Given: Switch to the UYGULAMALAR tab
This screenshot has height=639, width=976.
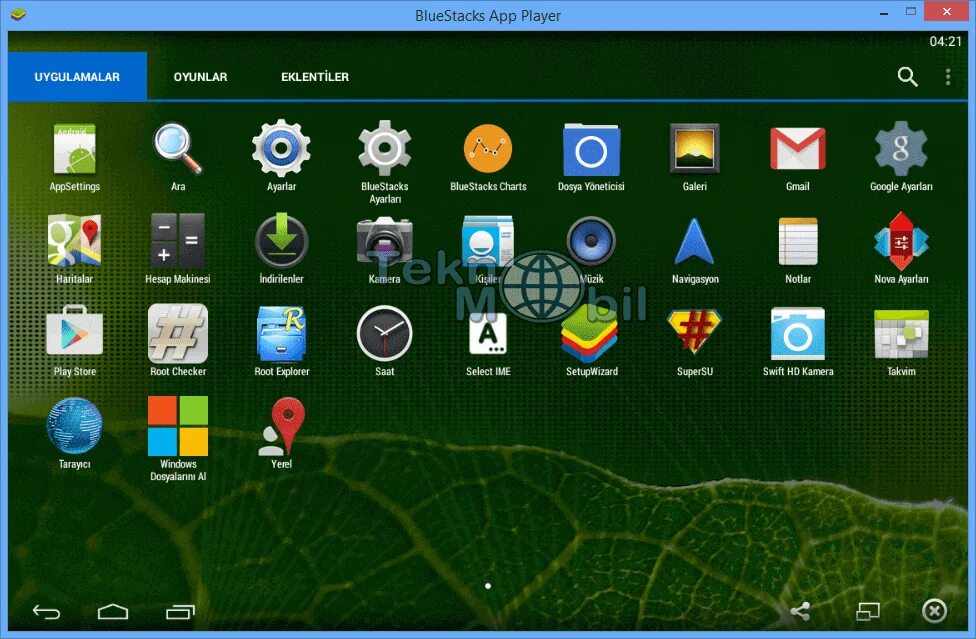Looking at the screenshot, I should click(77, 77).
